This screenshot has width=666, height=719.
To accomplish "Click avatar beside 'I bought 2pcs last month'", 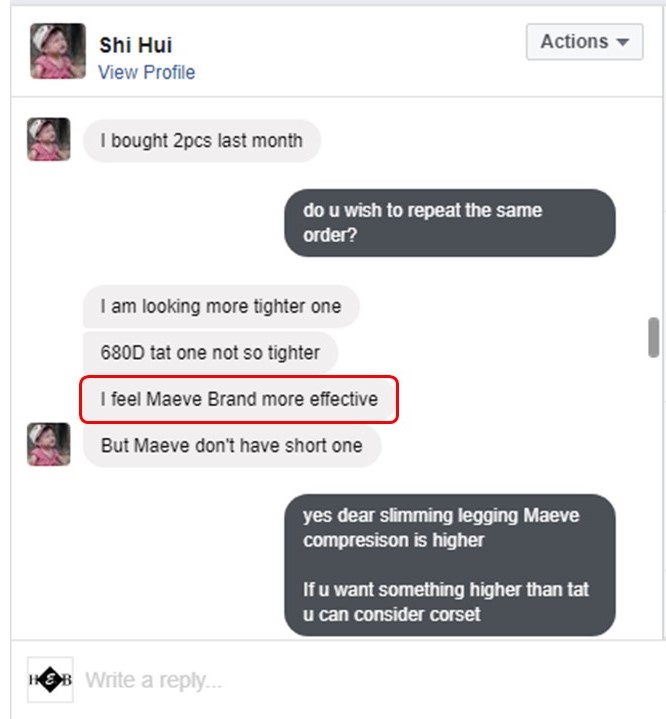I will 49,139.
